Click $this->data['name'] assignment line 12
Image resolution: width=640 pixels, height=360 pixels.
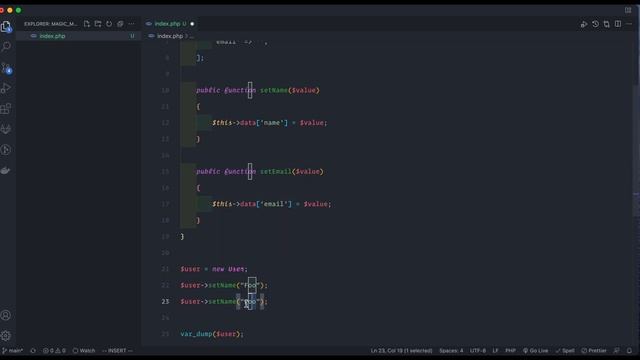269,123
